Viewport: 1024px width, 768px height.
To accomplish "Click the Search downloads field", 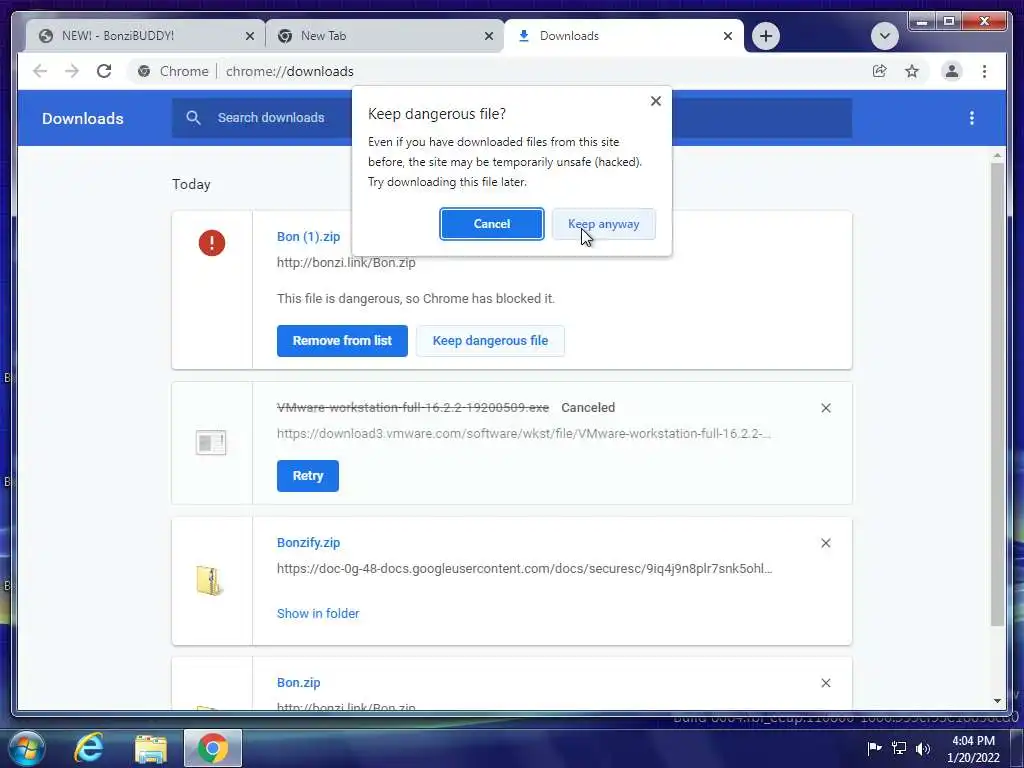I will click(x=512, y=118).
